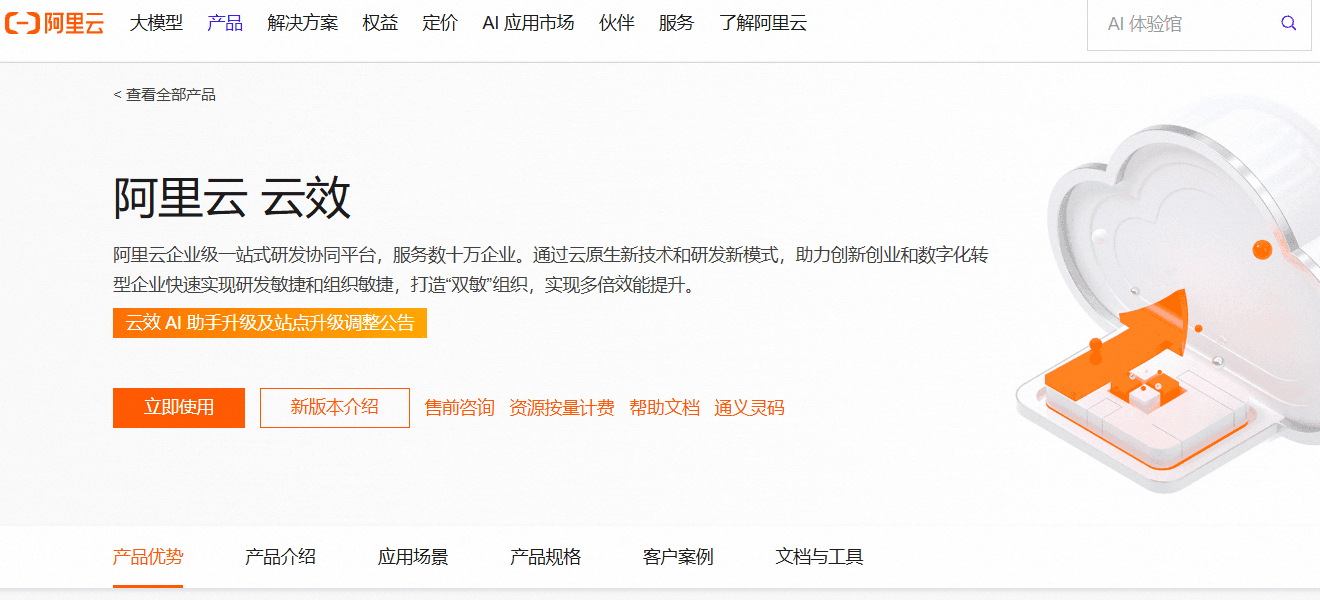Open the 定价 menu
This screenshot has width=1320, height=600.
(440, 23)
